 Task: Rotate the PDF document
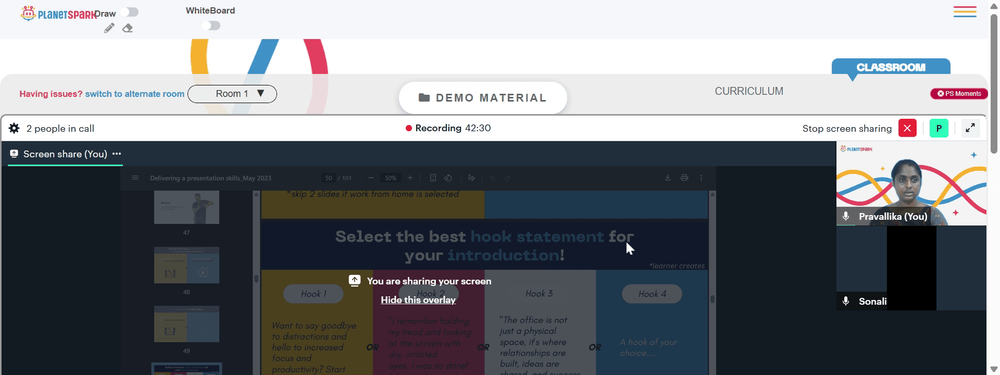[448, 178]
